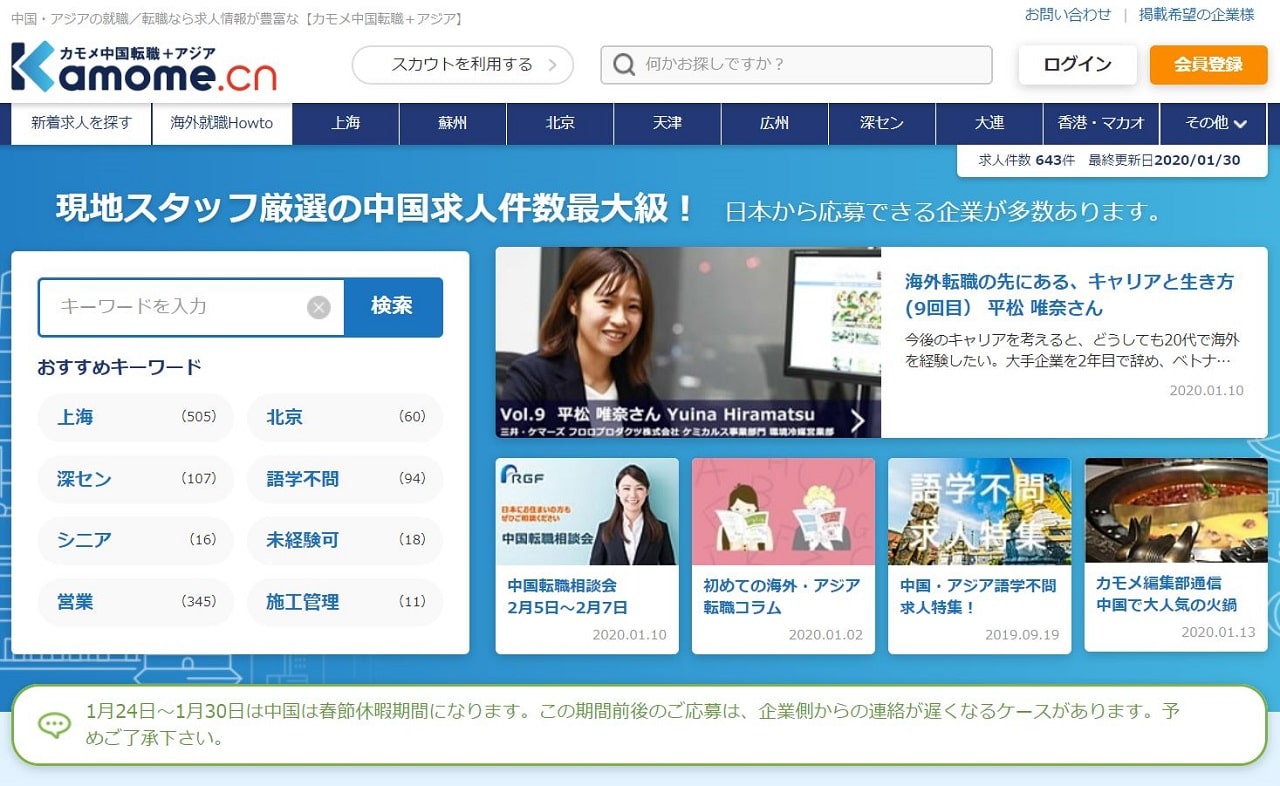
Task: Click the speech bubble notice icon
Action: [54, 725]
